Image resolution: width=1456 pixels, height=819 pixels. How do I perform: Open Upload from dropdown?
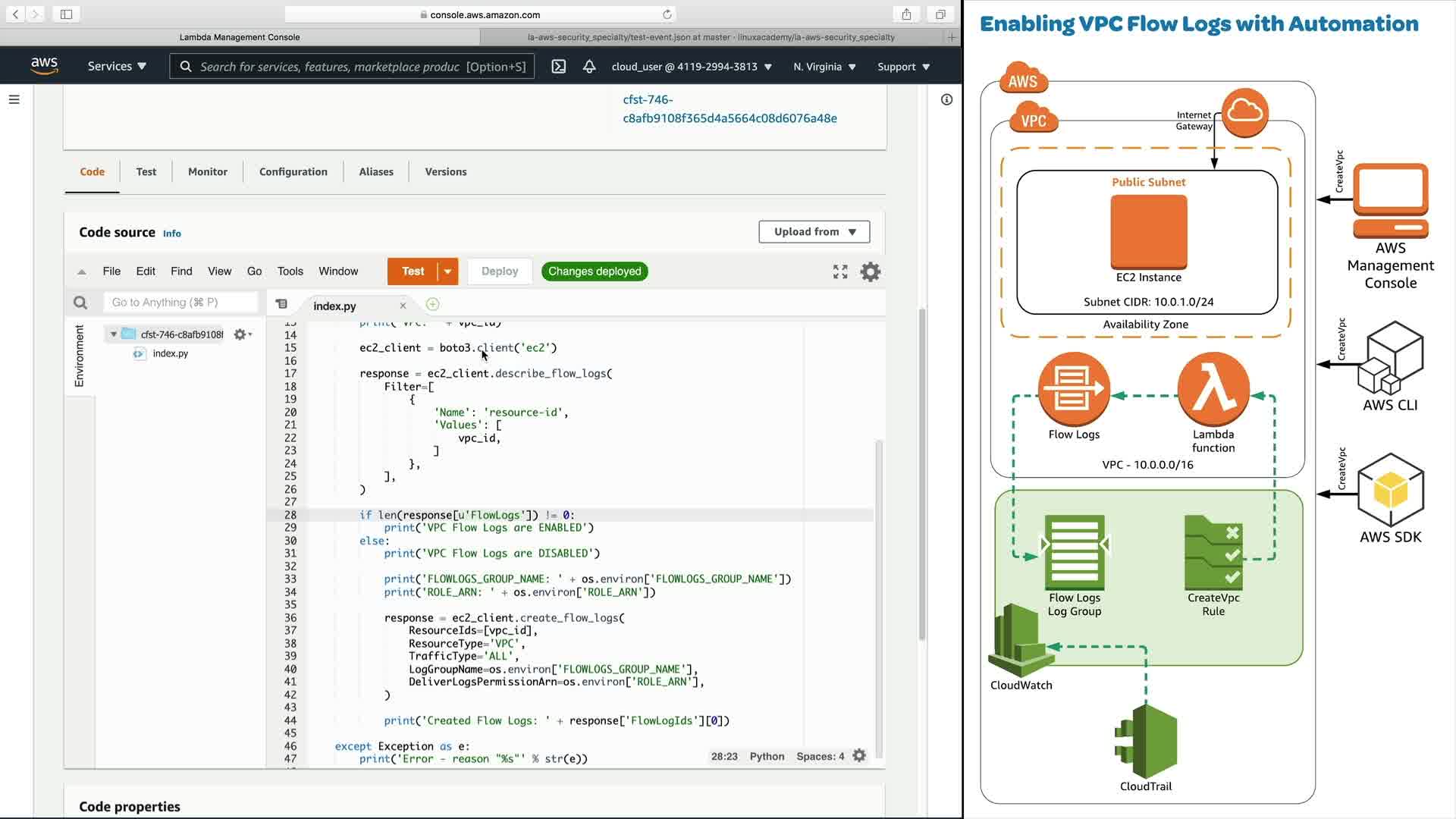[814, 232]
